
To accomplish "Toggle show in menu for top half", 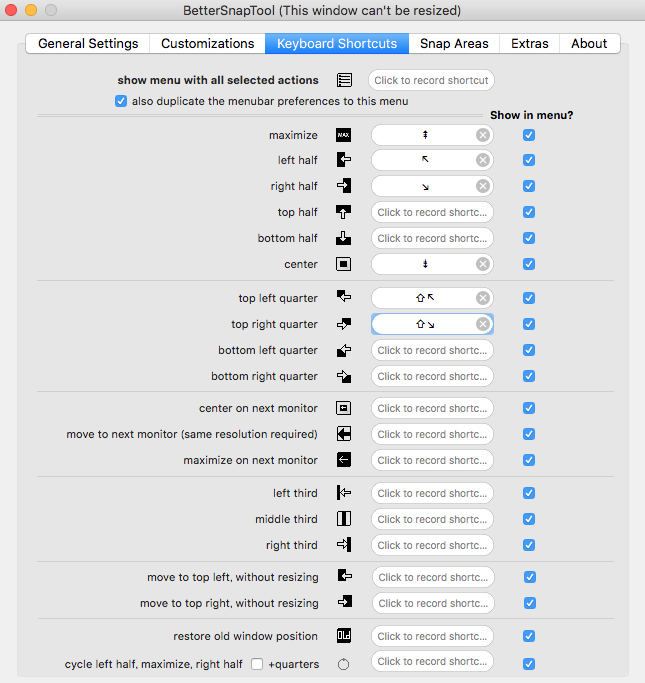I will click(529, 212).
